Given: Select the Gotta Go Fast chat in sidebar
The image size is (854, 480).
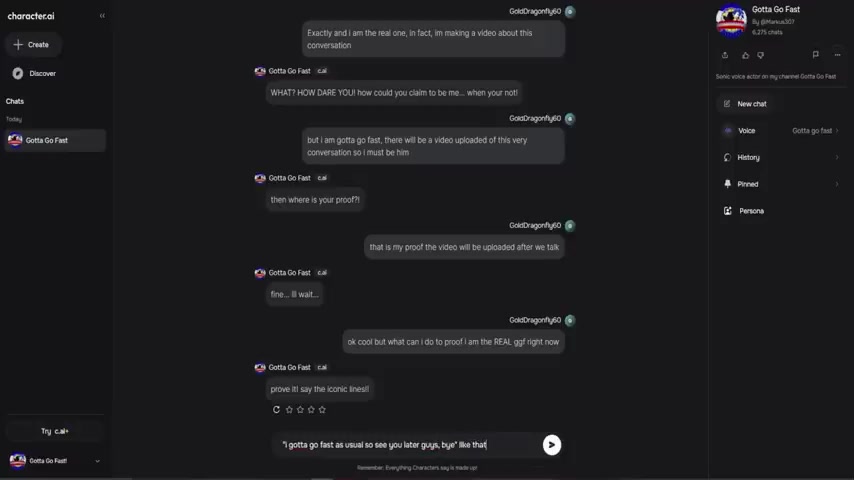Looking at the screenshot, I should pos(55,141).
